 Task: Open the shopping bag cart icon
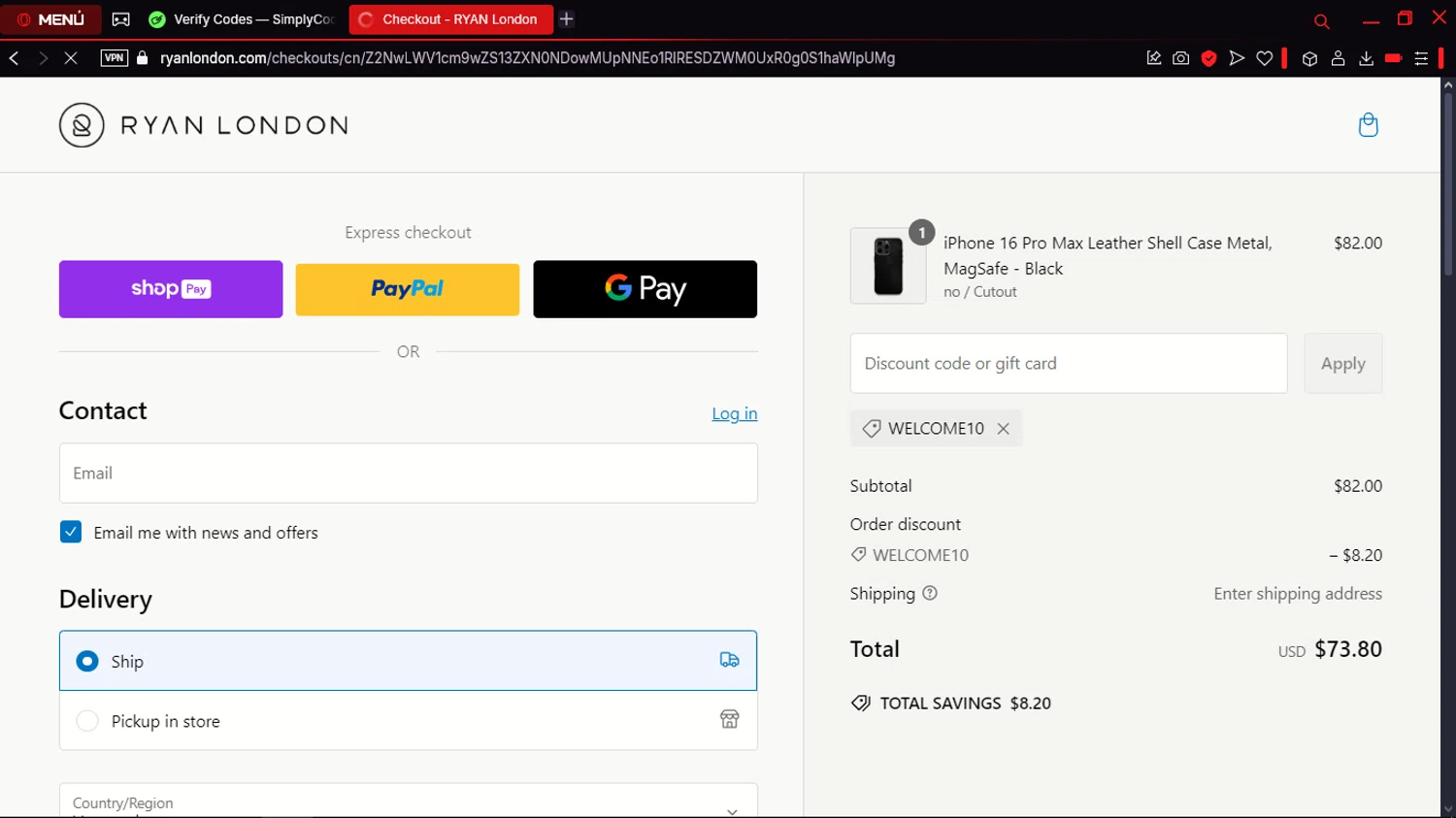coord(1368,125)
